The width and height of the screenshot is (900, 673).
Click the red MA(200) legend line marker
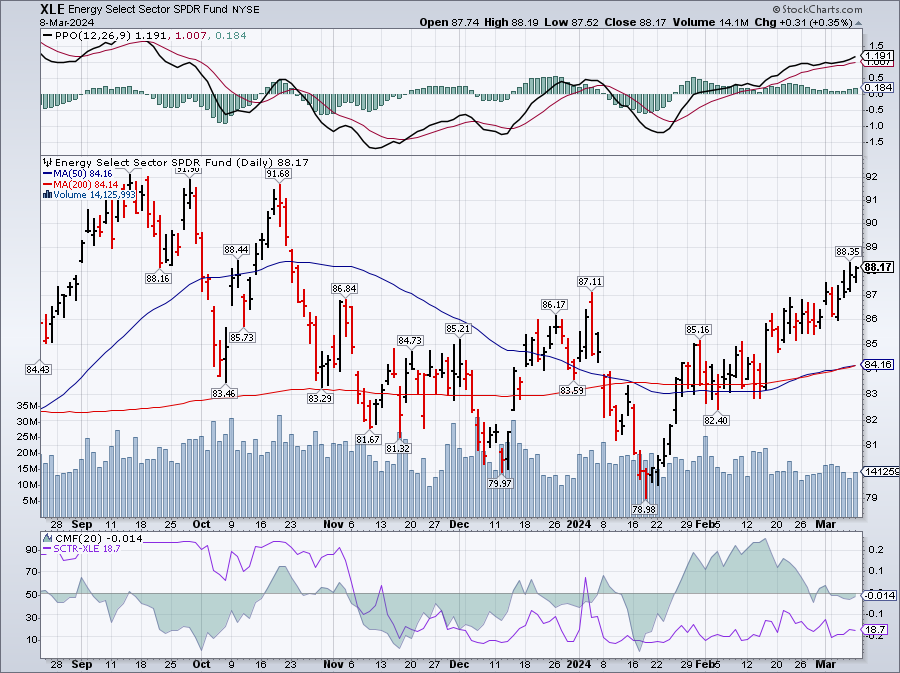click(47, 184)
